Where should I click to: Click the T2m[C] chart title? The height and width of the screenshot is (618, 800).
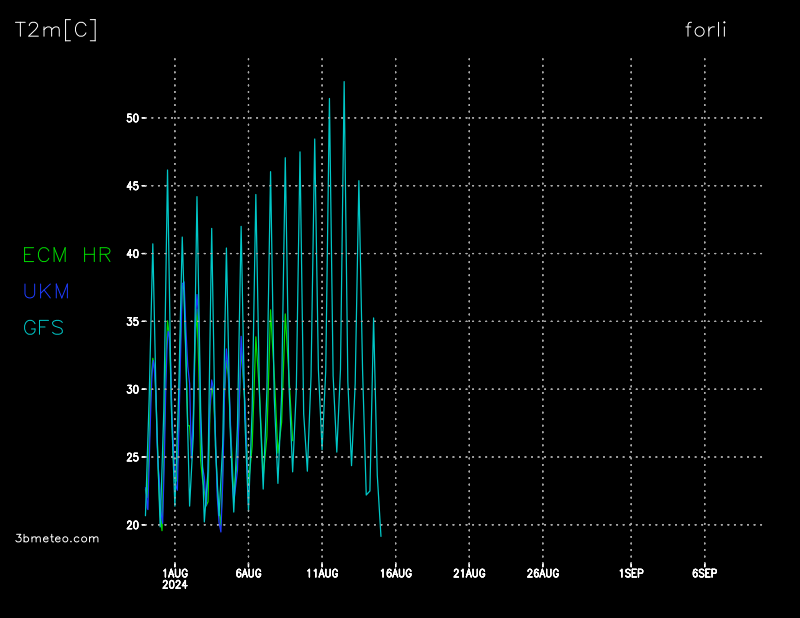(x=56, y=30)
